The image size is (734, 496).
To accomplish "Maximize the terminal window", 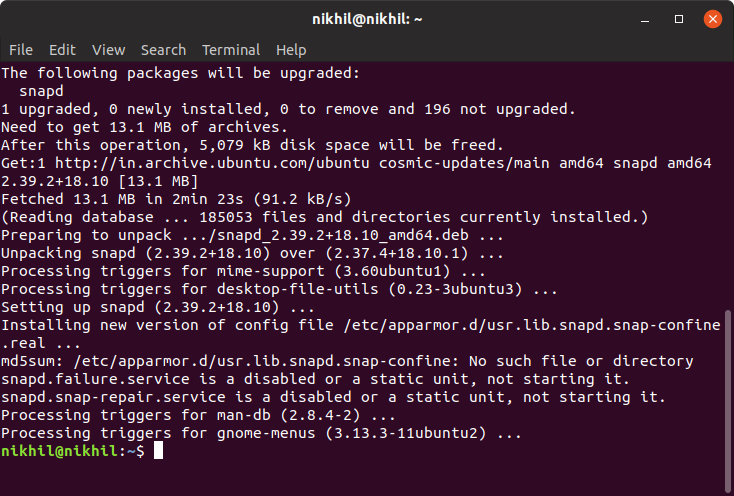I will [x=679, y=19].
